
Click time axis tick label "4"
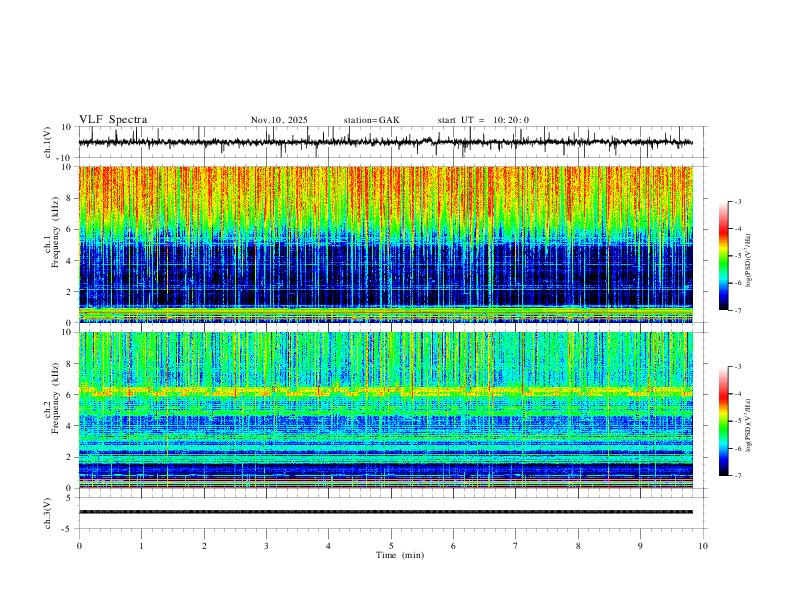click(x=329, y=546)
